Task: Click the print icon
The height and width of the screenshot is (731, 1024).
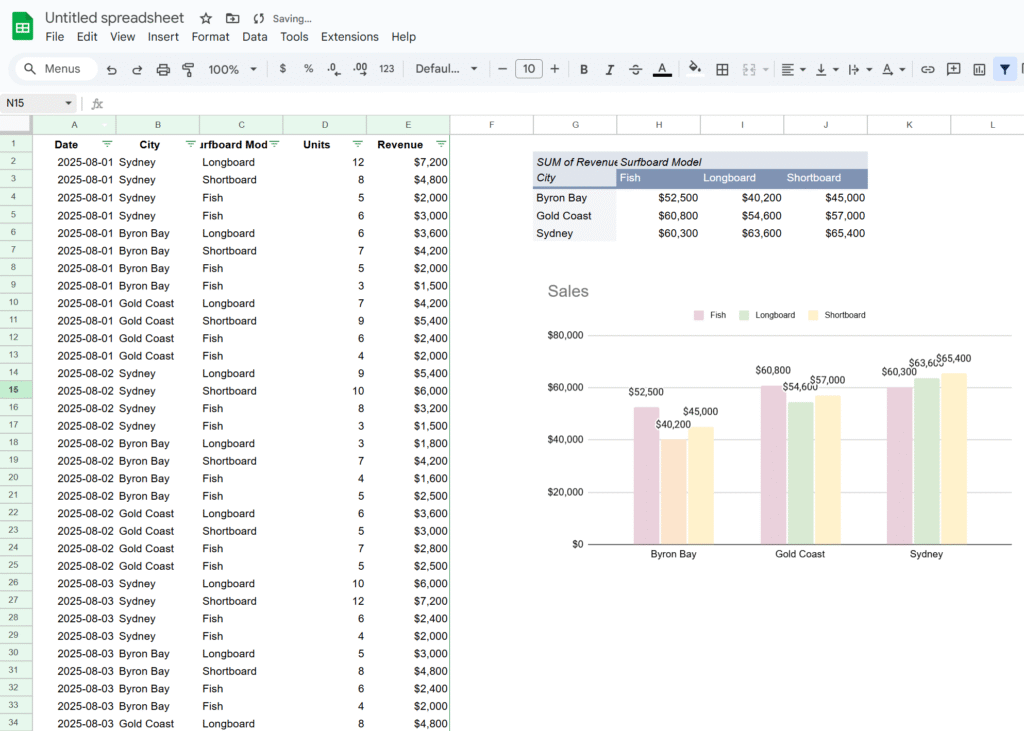Action: (163, 69)
